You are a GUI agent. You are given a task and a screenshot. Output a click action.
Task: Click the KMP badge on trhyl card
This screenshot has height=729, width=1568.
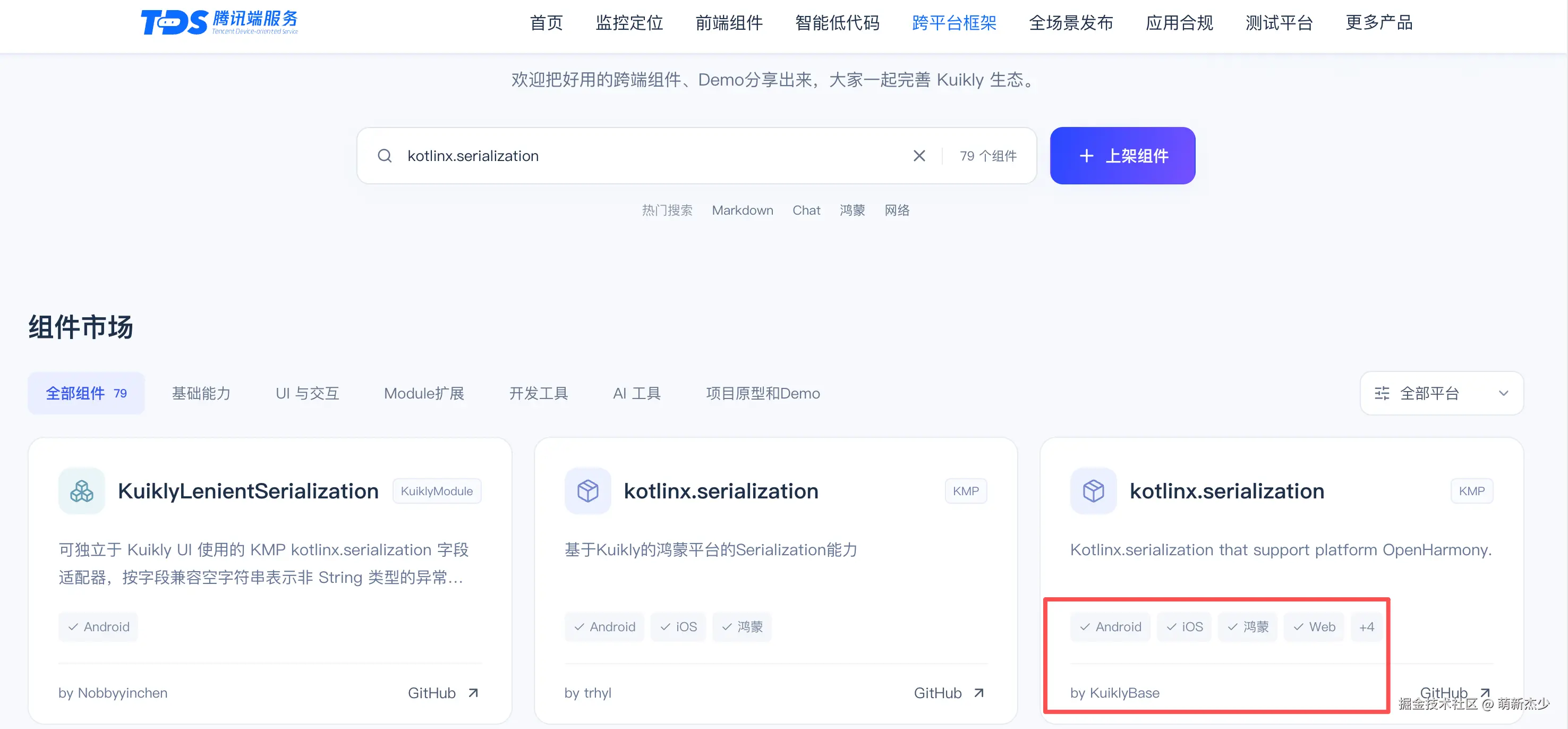point(965,491)
